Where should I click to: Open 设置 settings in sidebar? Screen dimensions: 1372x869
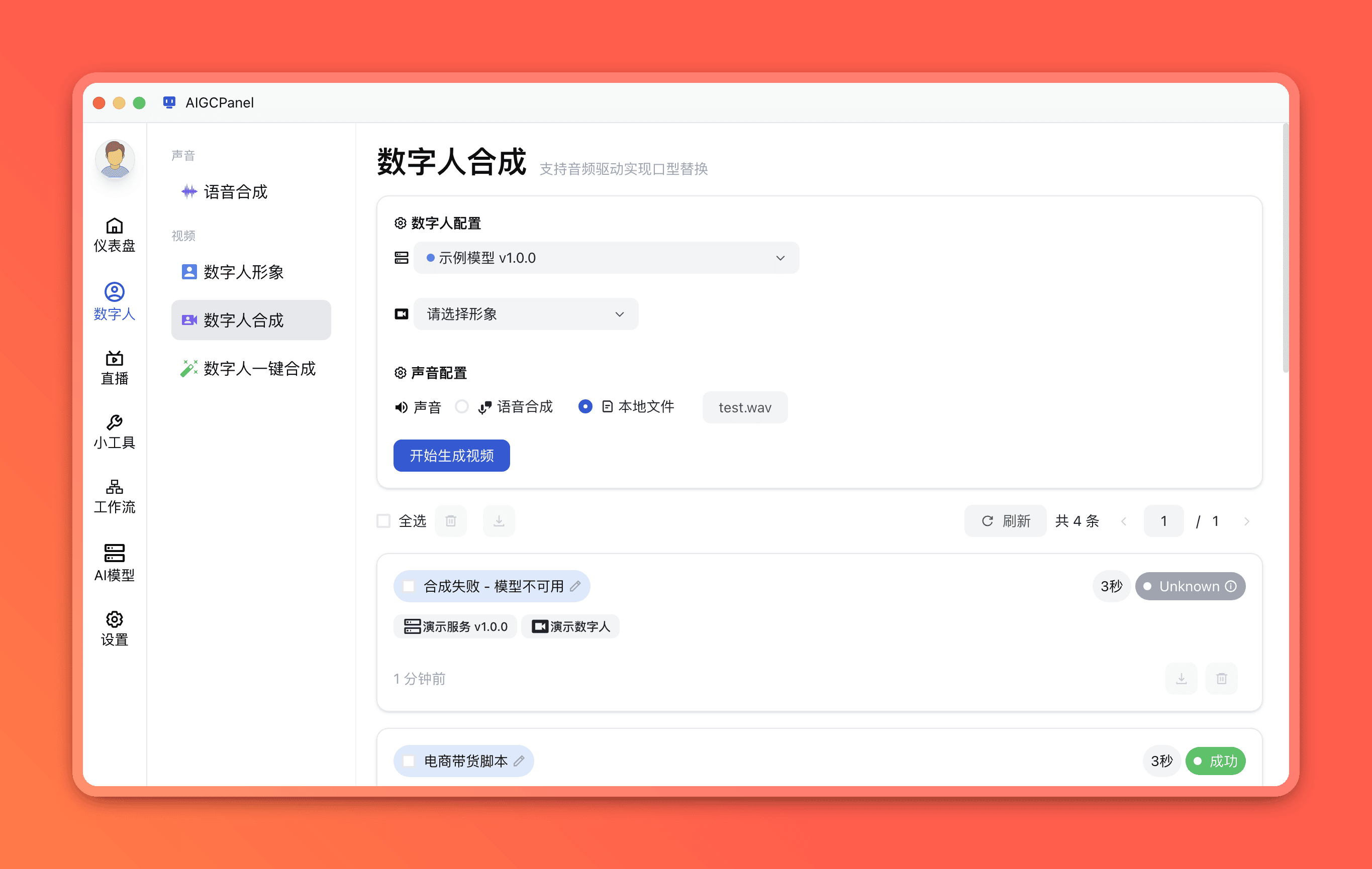115,629
